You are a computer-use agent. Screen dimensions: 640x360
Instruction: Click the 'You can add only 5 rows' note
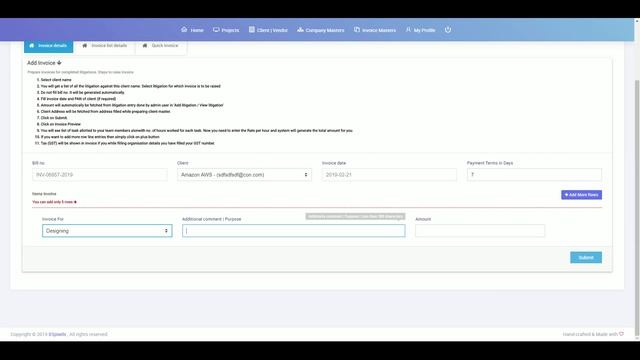[54, 202]
